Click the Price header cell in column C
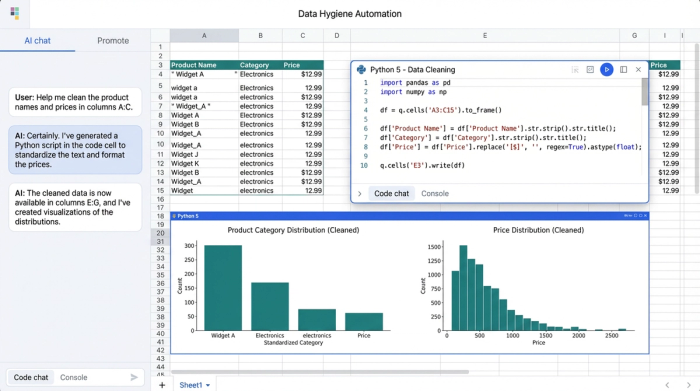 pyautogui.click(x=303, y=65)
